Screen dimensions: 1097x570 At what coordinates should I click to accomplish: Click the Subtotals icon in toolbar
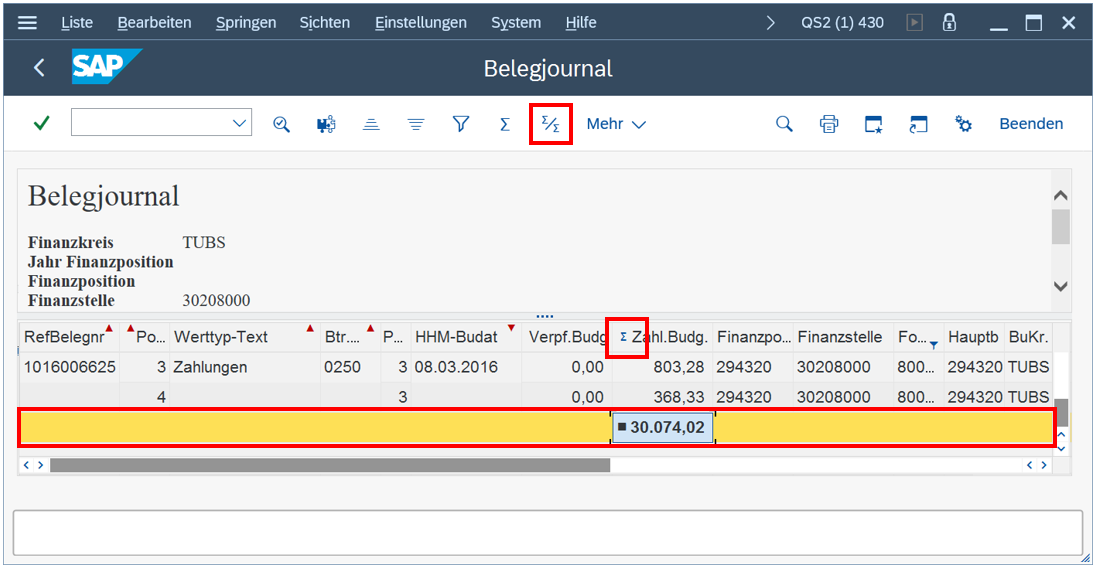[x=550, y=124]
